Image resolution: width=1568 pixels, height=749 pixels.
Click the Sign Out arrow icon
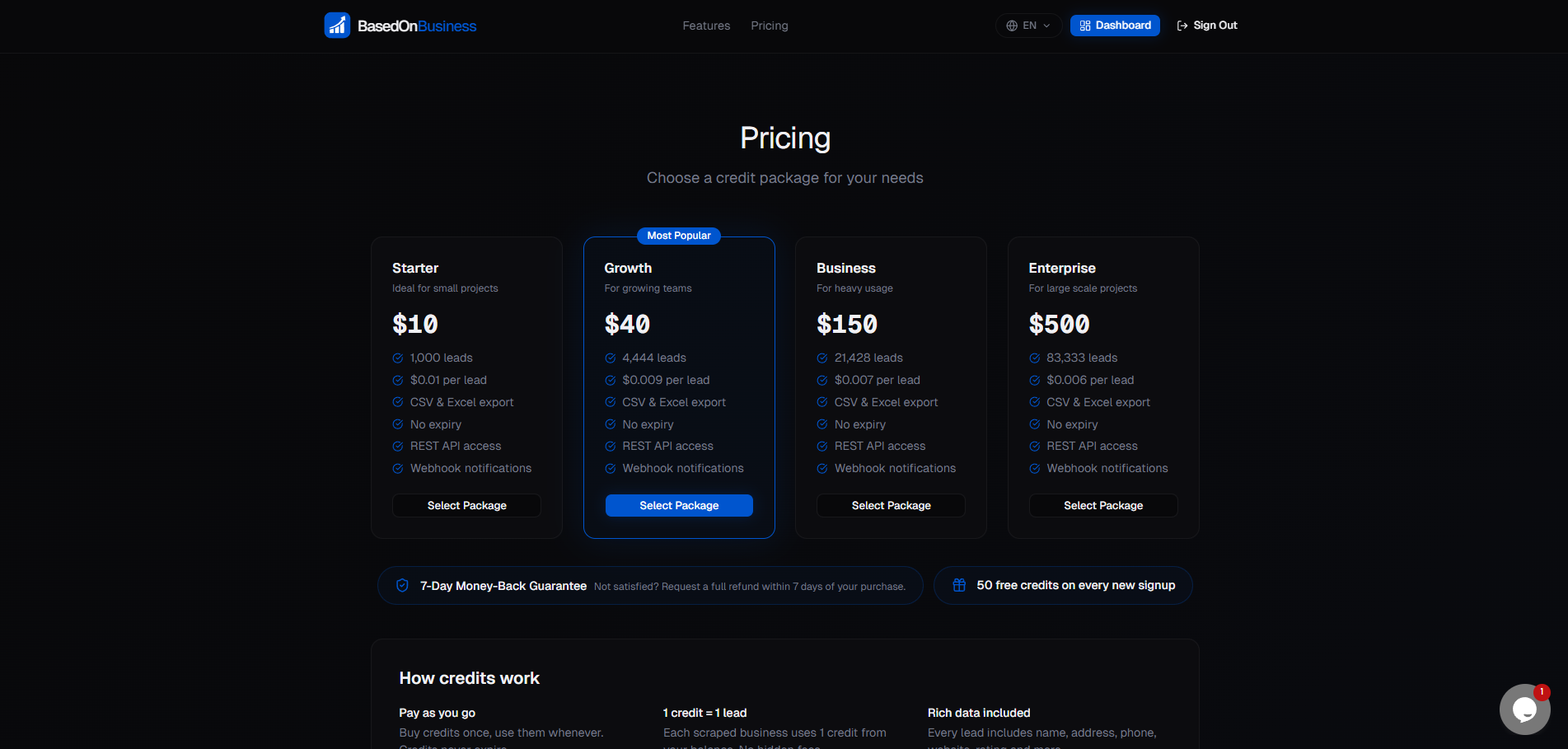(x=1181, y=26)
